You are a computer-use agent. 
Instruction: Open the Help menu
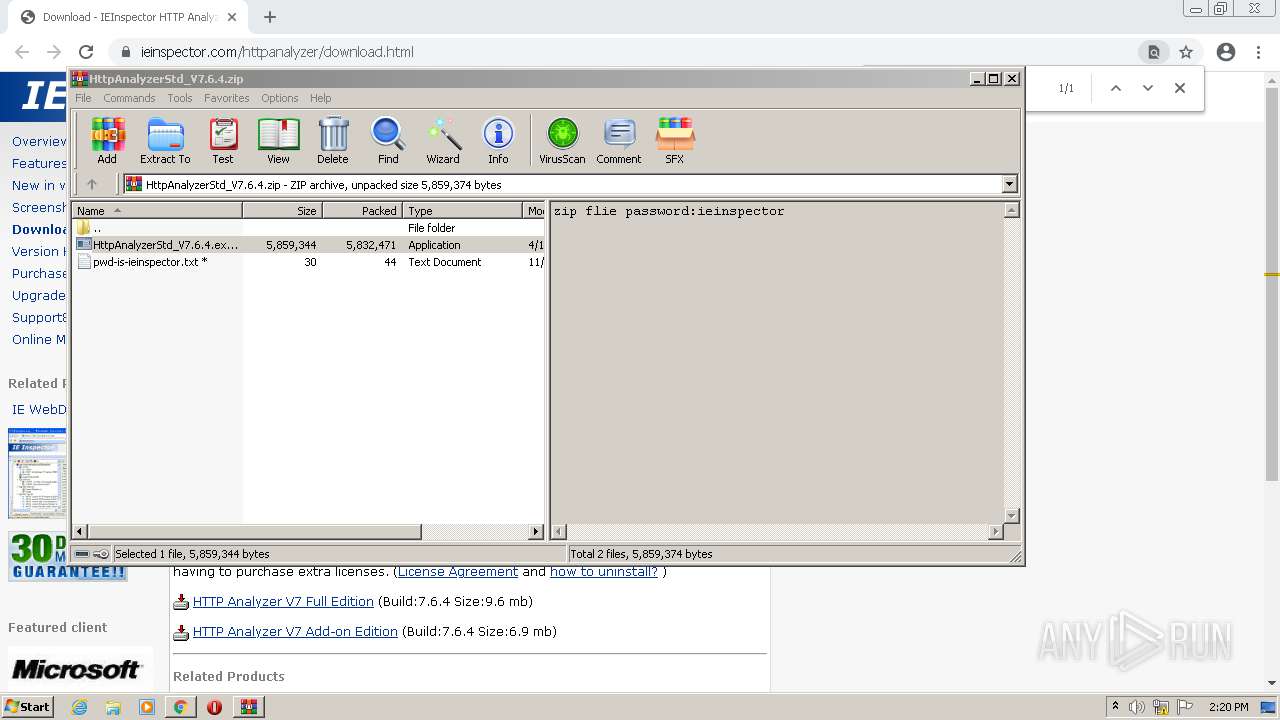pos(320,98)
